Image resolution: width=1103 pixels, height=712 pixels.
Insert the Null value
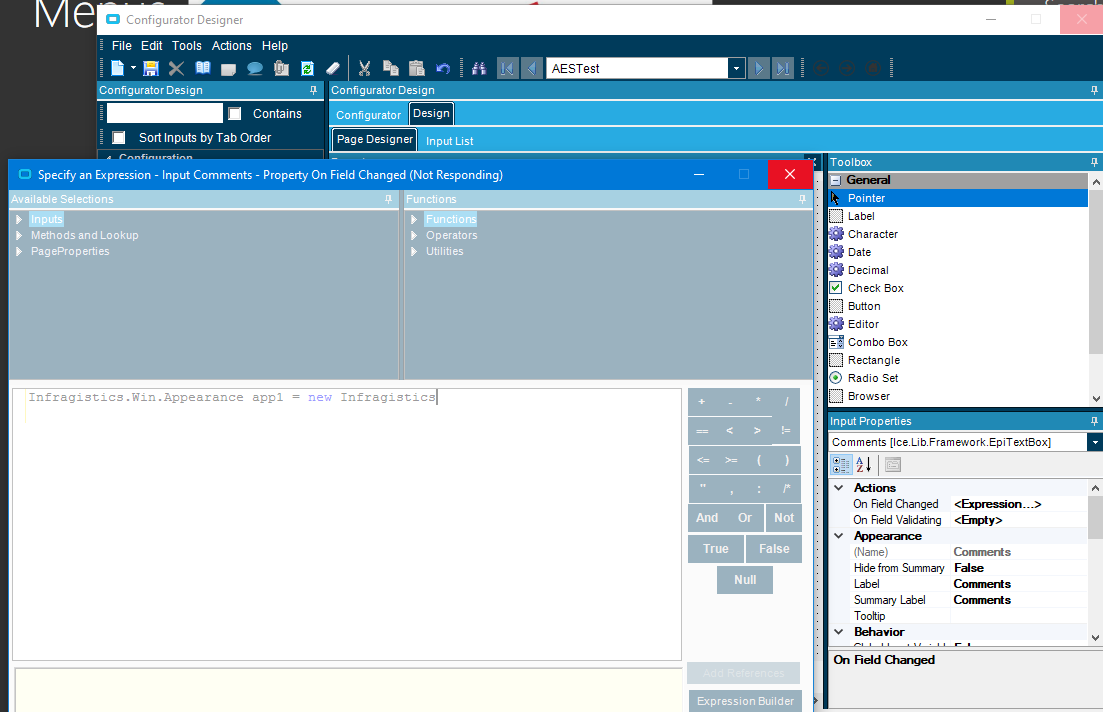tap(745, 580)
